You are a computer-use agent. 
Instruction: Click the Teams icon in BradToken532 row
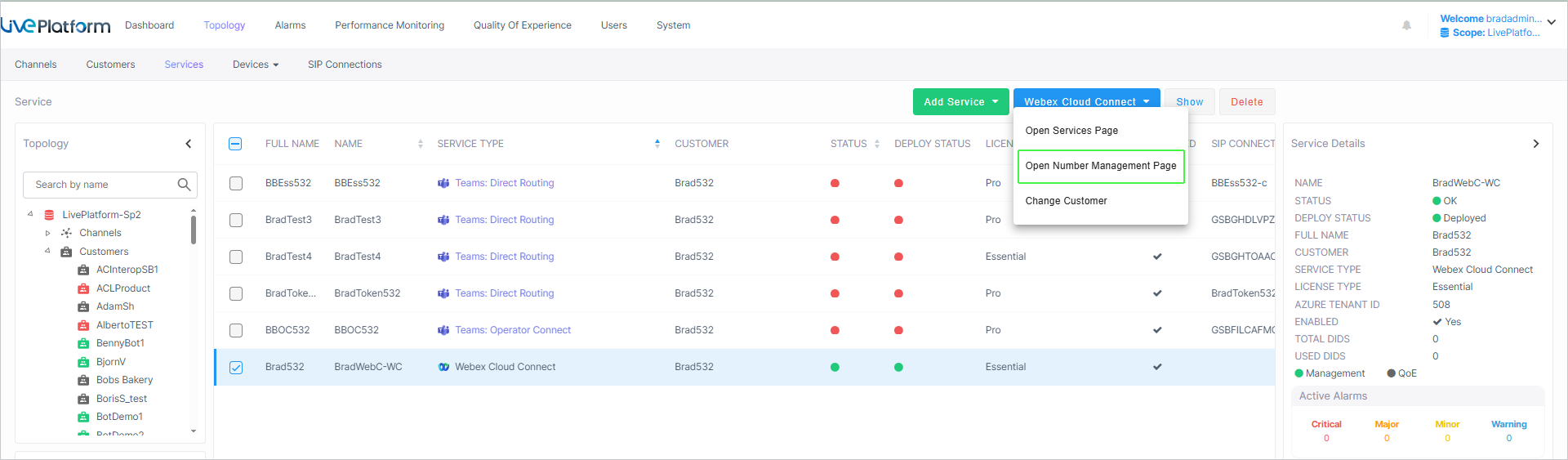click(x=443, y=293)
